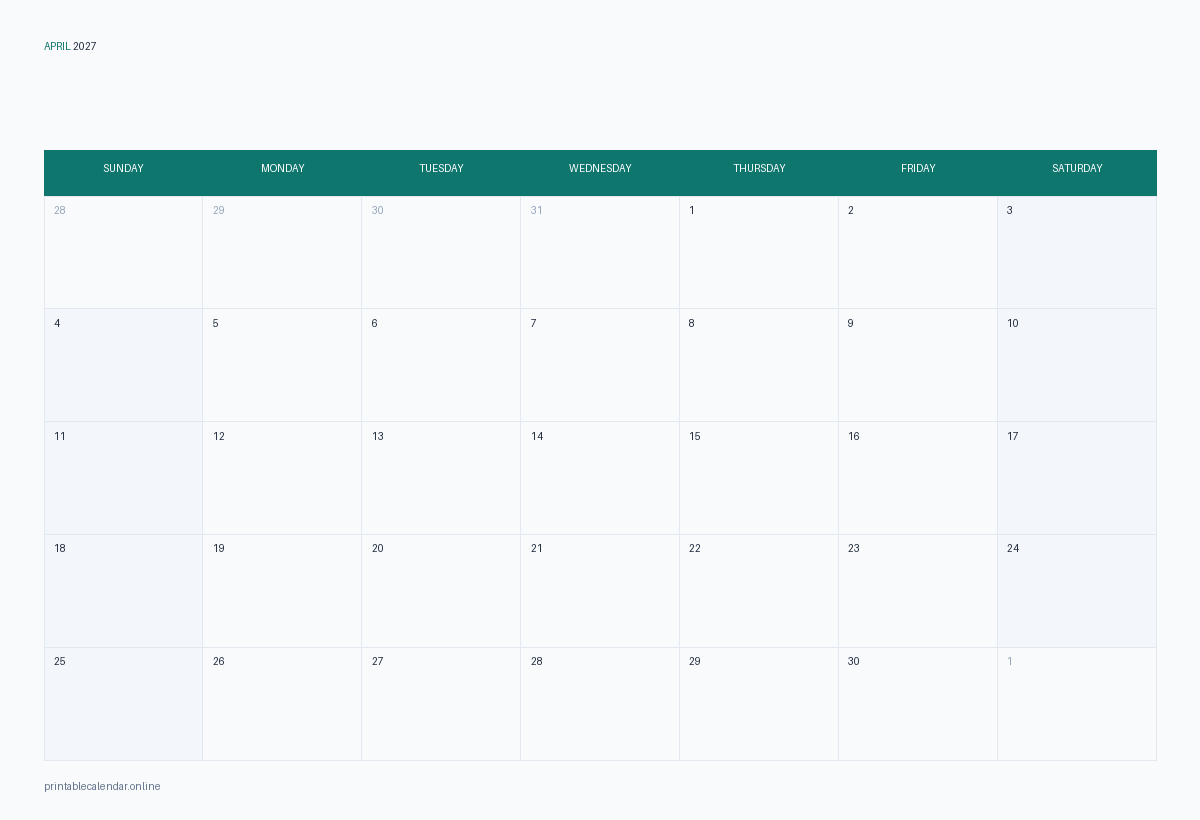The height and width of the screenshot is (820, 1200).
Task: Click date 26 under Monday
Action: [219, 662]
